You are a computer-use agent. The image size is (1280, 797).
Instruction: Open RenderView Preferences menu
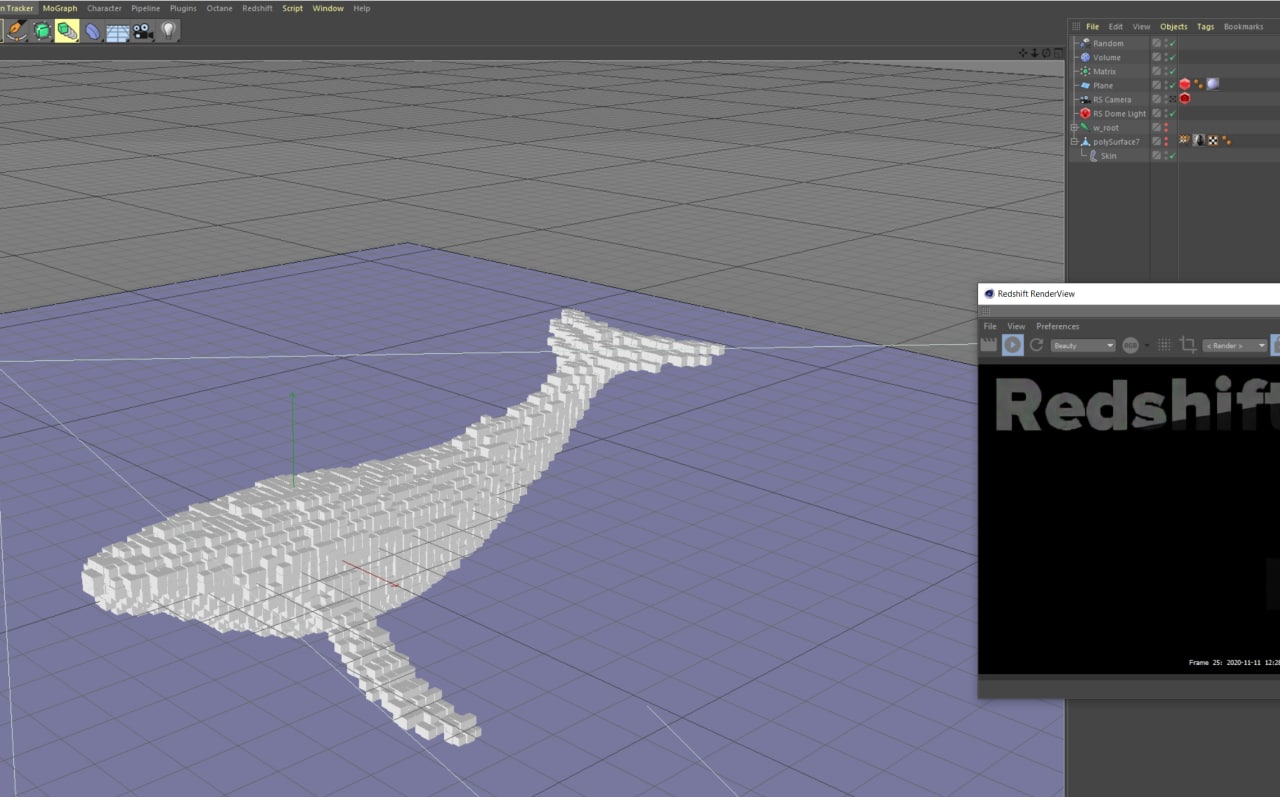tap(1058, 326)
